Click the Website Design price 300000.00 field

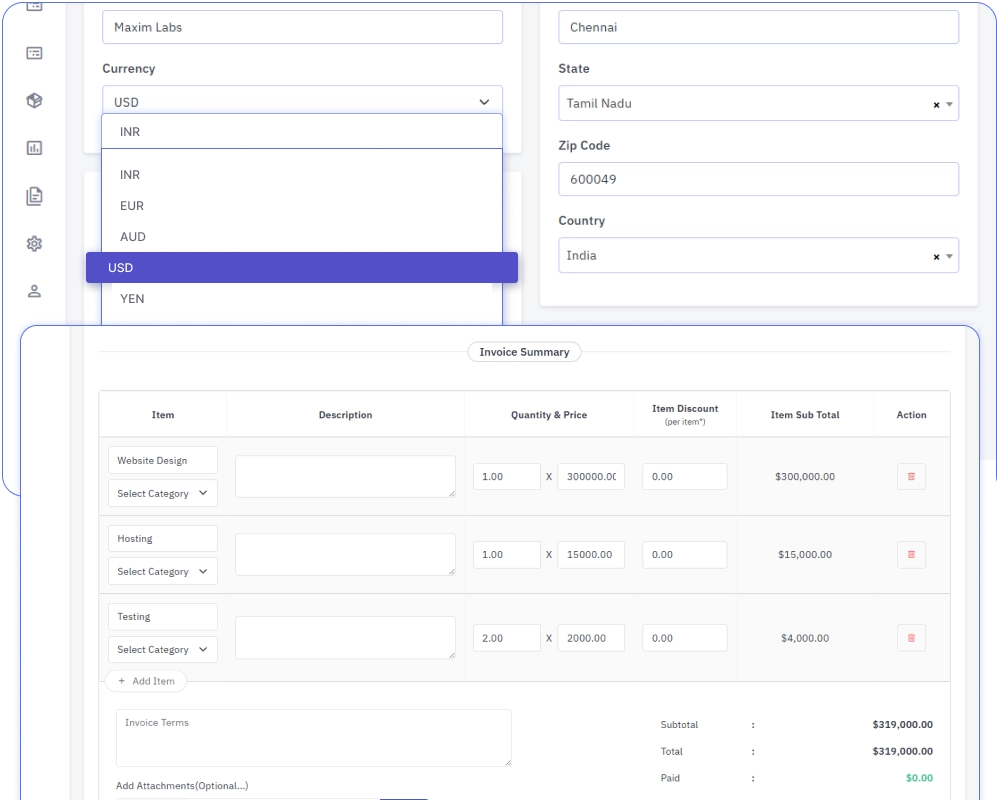tap(591, 477)
